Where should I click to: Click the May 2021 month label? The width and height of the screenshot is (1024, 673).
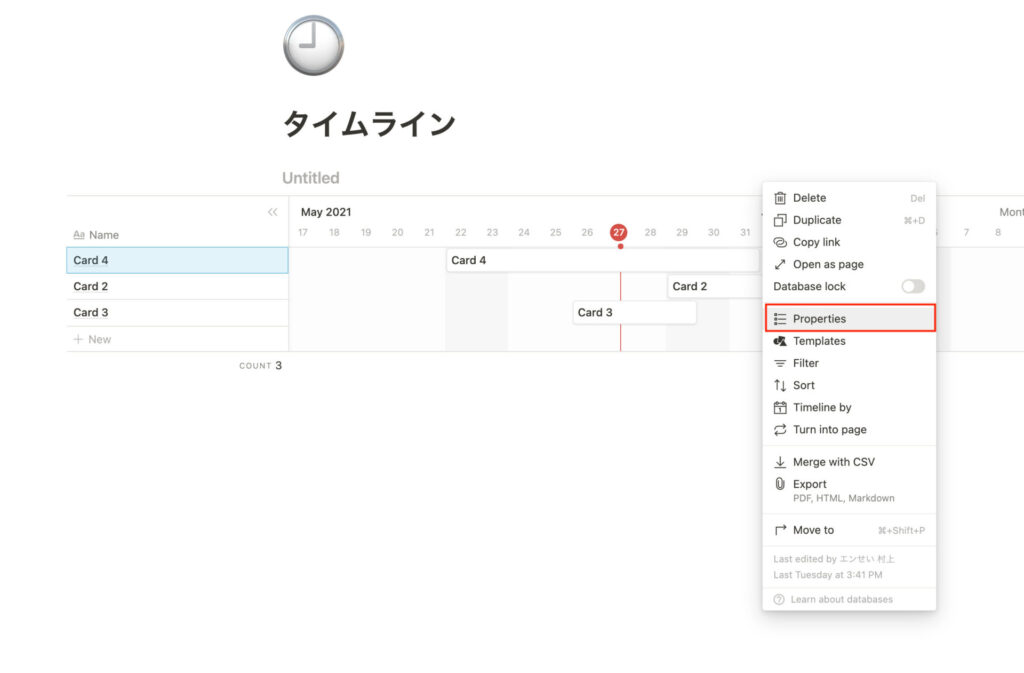326,212
